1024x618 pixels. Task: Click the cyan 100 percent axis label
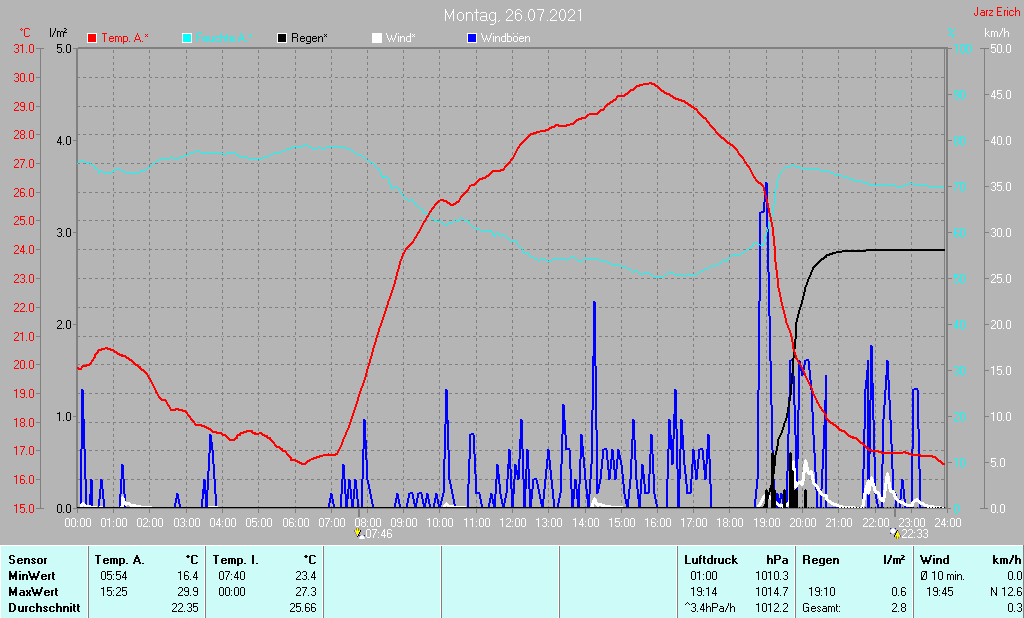tap(963, 49)
